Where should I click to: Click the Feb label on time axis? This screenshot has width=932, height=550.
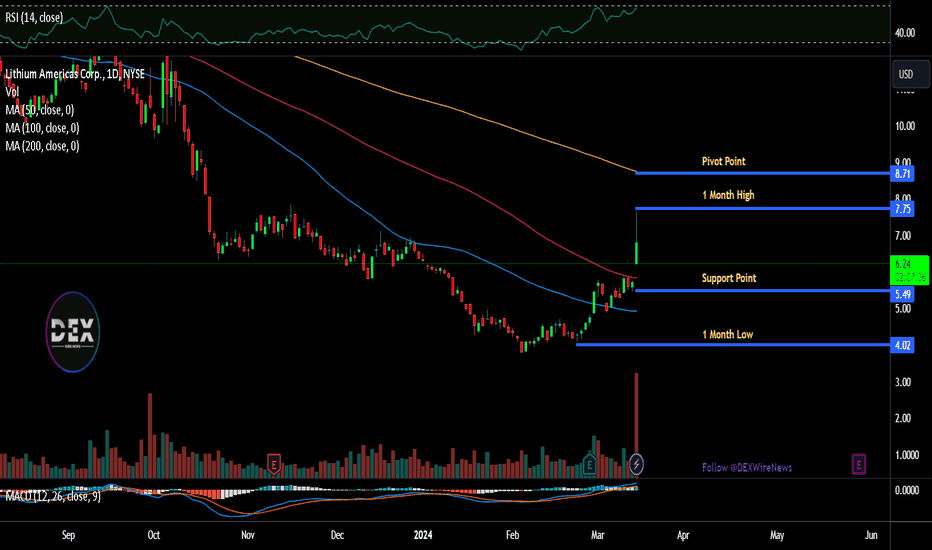pos(512,535)
